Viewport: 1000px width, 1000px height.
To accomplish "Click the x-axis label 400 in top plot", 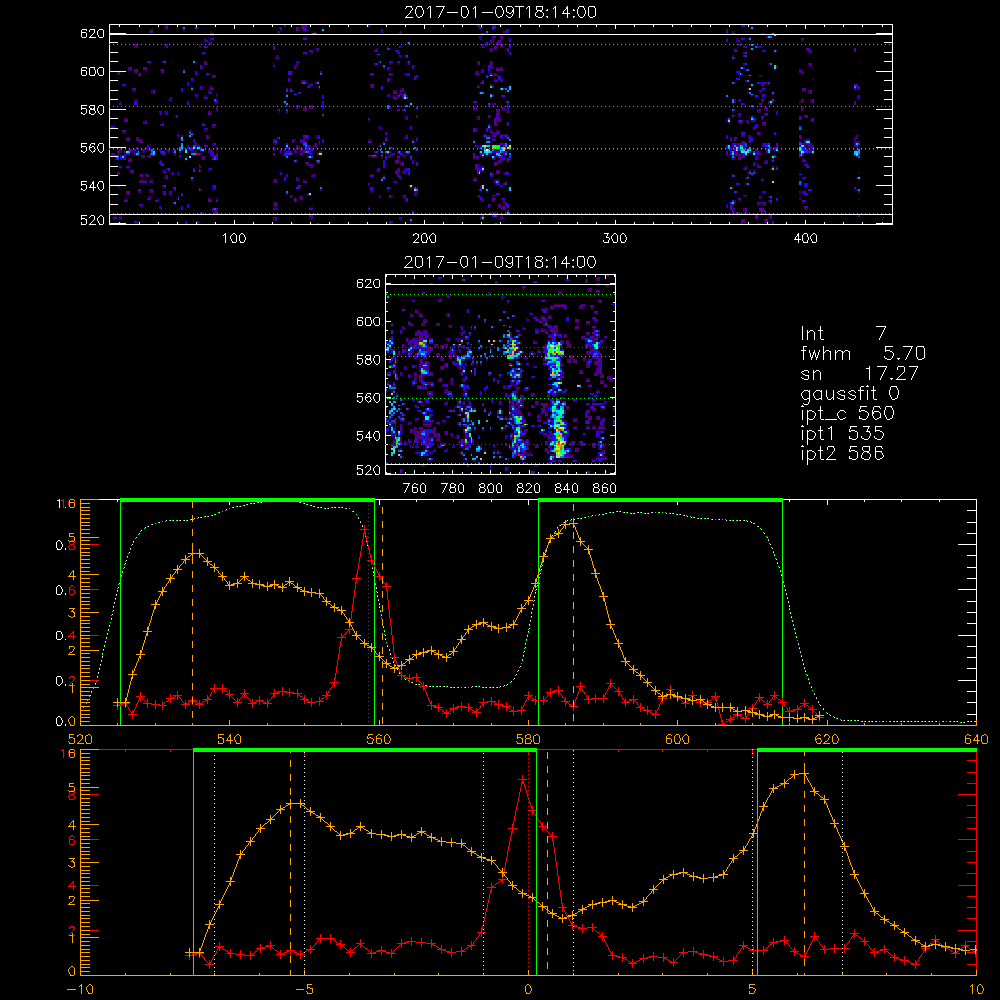I will pyautogui.click(x=805, y=239).
